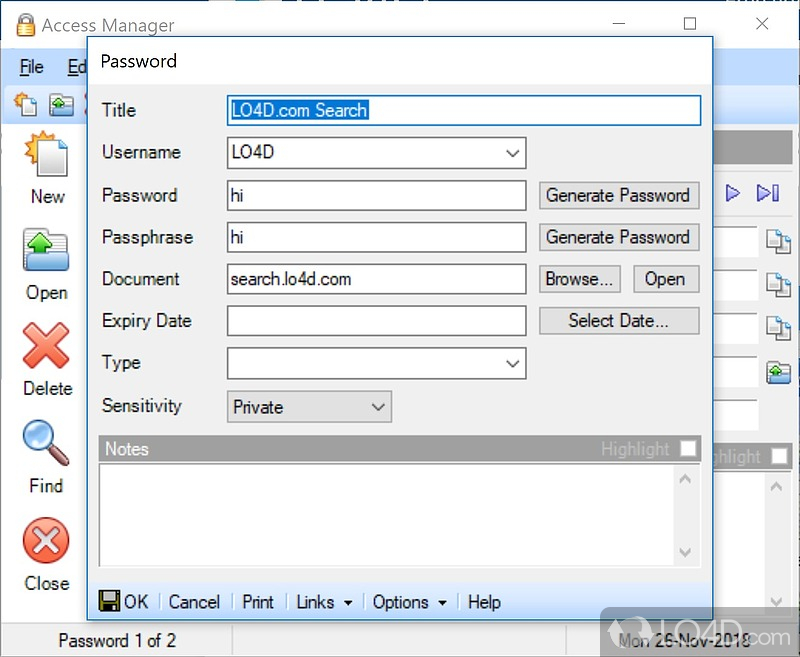This screenshot has width=800, height=657.
Task: Click the Document input field
Action: pos(377,279)
